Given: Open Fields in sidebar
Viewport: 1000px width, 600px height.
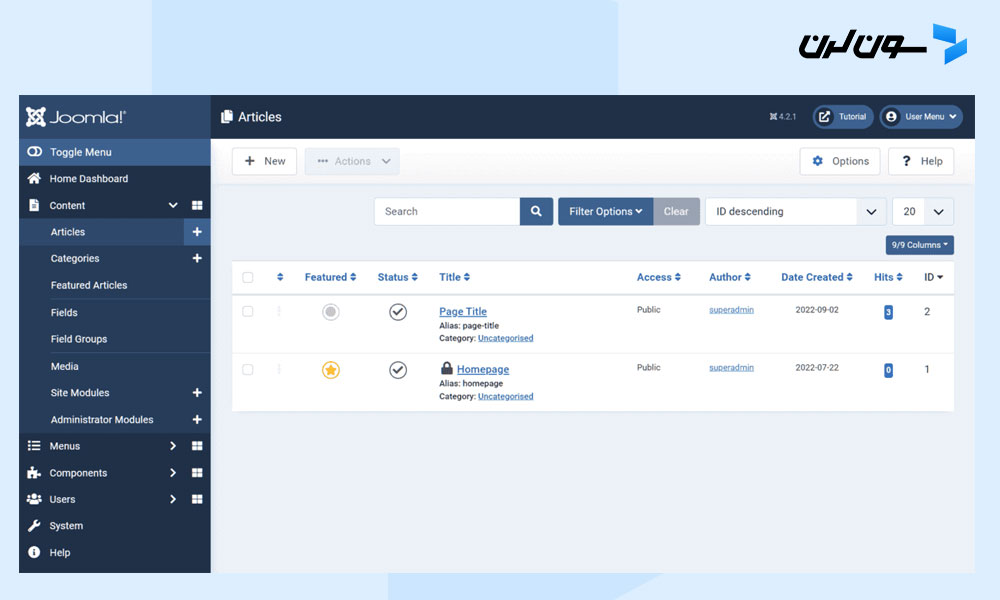Looking at the screenshot, I should pos(64,312).
